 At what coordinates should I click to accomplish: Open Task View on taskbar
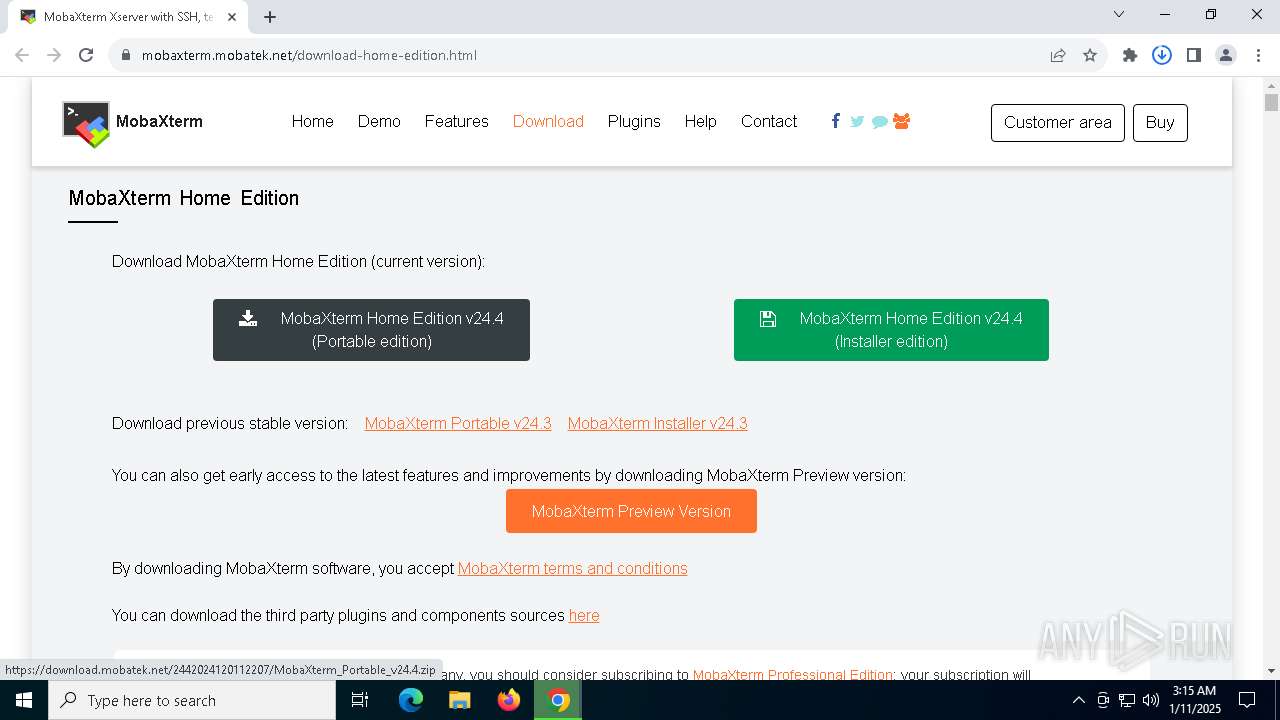[361, 700]
